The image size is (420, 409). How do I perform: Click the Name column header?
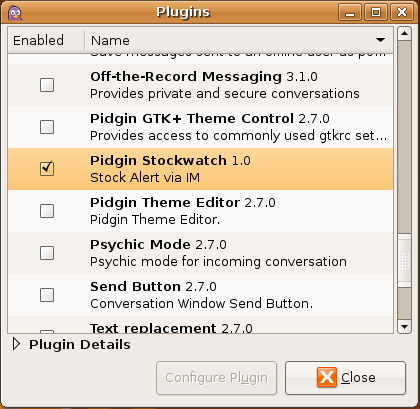239,40
